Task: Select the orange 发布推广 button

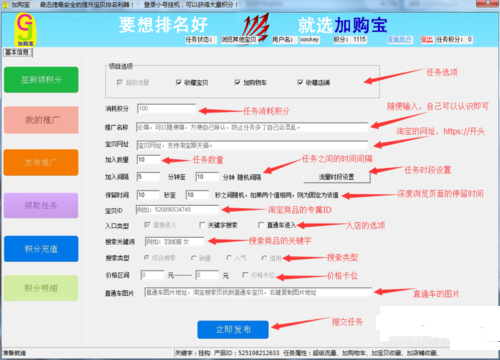Action: tap(41, 163)
